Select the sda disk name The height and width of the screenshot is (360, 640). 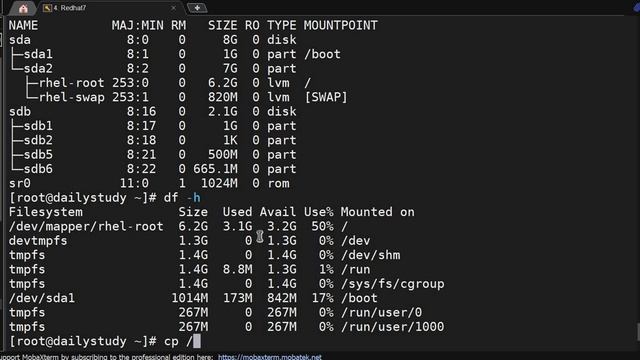pyautogui.click(x=20, y=40)
